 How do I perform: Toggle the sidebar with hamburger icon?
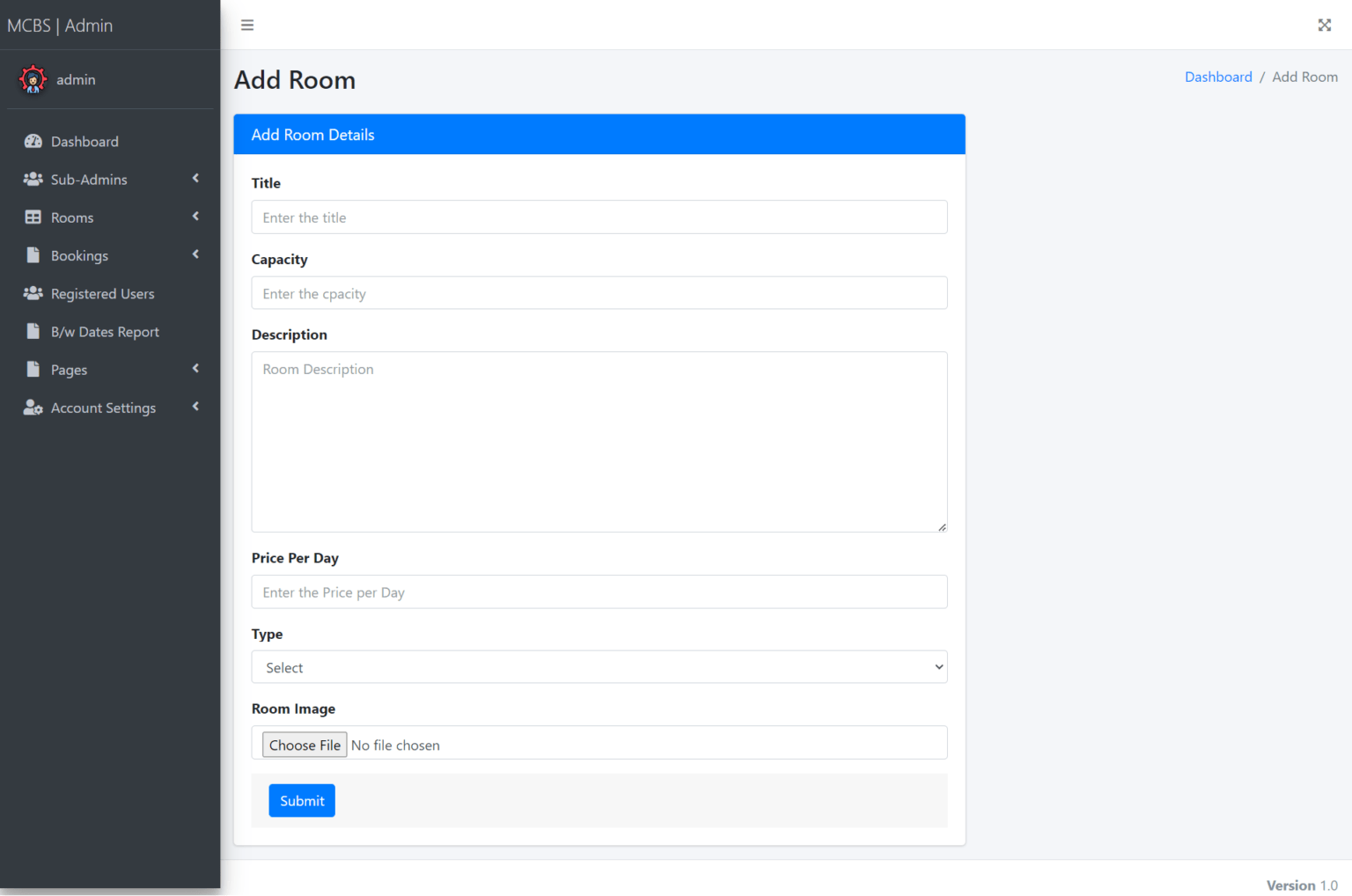click(x=246, y=25)
